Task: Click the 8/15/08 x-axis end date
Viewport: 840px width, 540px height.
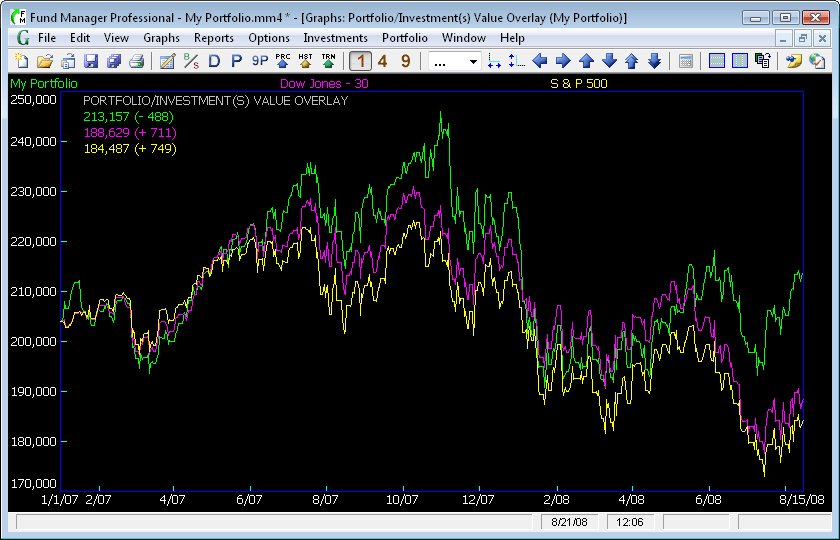Action: coord(804,500)
